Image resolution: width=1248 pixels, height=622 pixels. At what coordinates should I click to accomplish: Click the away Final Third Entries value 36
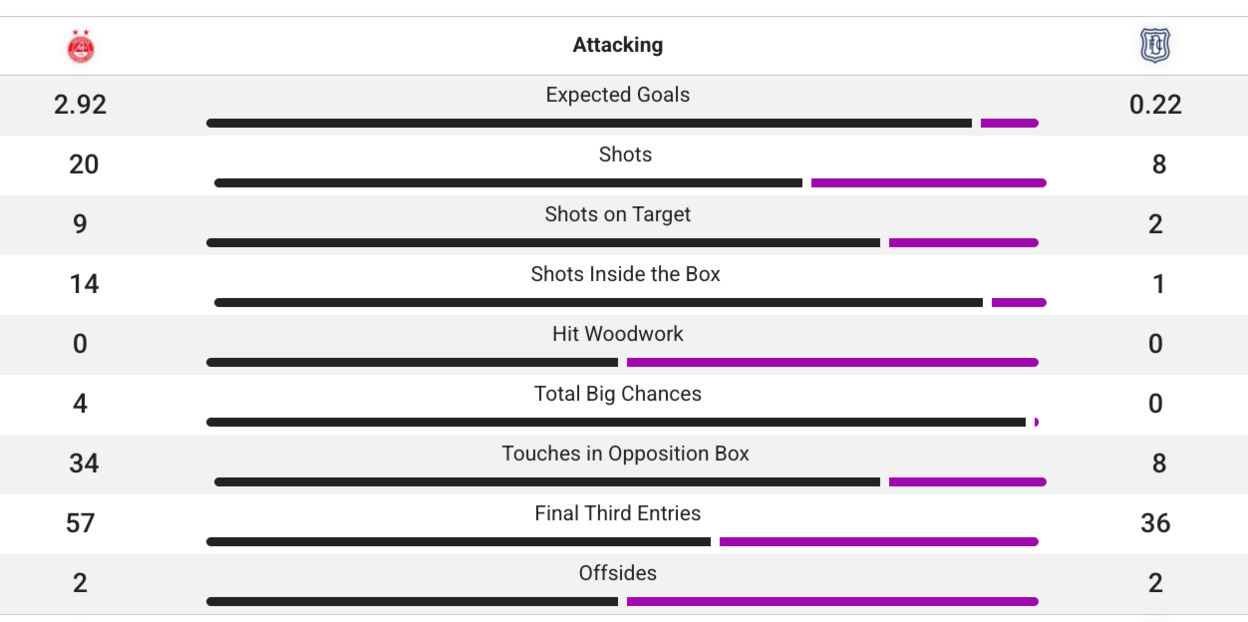click(x=1155, y=523)
